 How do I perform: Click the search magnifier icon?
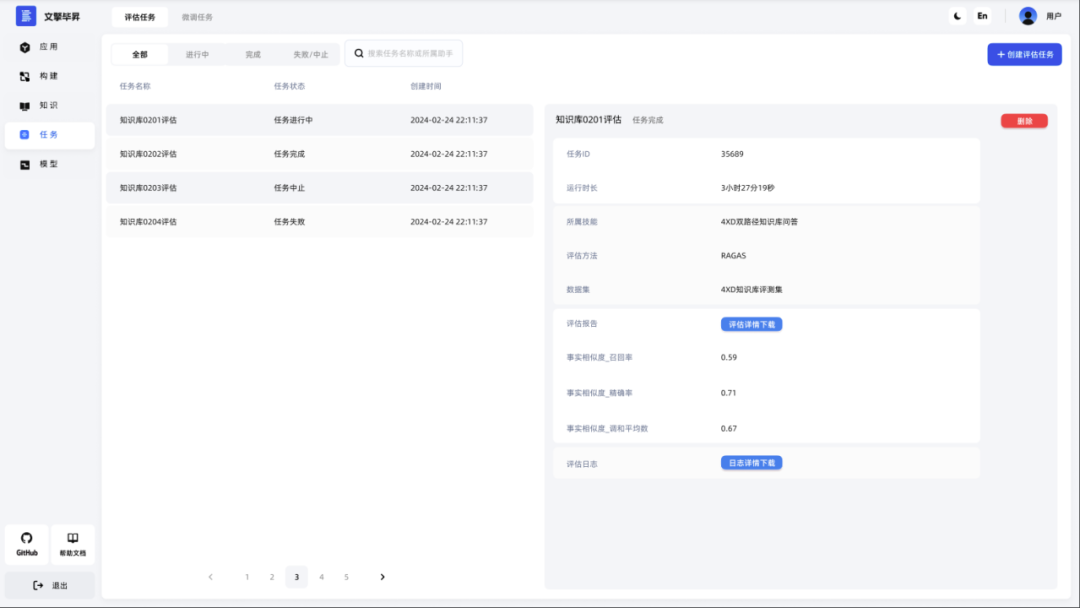[x=359, y=53]
